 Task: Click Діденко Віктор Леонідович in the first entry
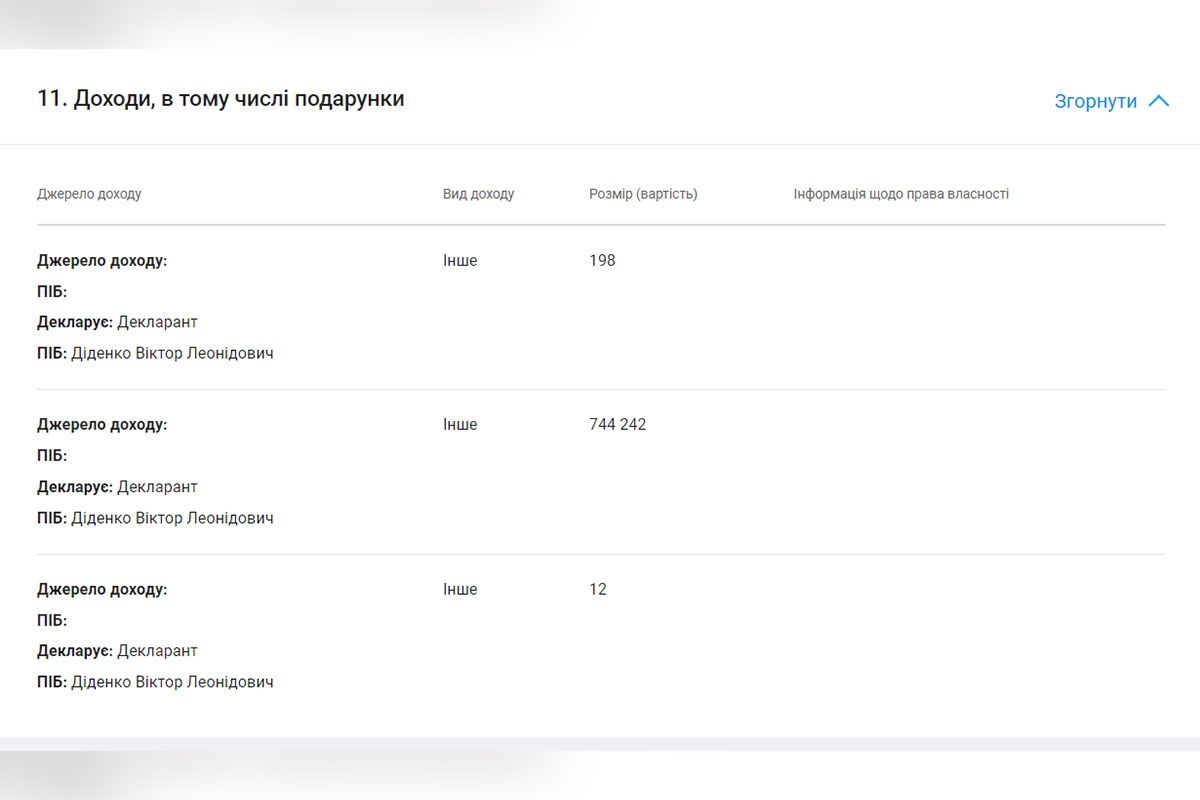172,354
